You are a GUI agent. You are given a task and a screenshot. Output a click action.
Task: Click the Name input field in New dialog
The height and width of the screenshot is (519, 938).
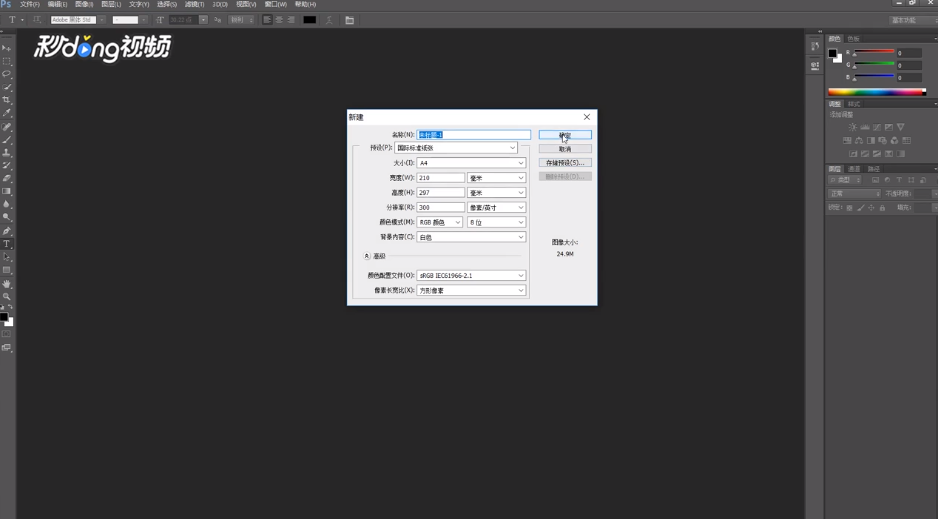pos(474,135)
